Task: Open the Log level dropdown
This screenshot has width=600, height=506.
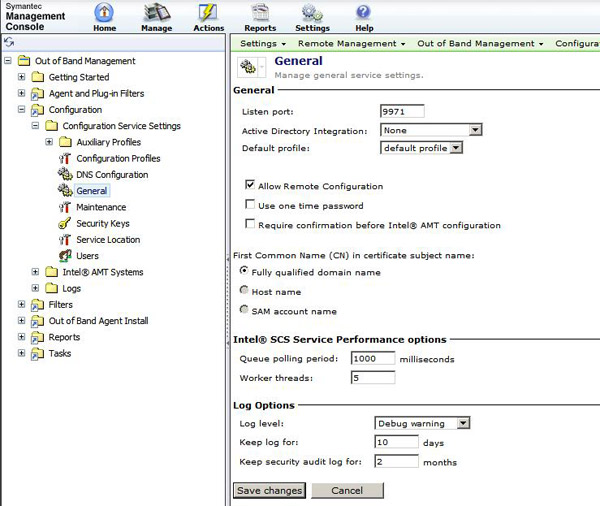Action: pos(422,423)
